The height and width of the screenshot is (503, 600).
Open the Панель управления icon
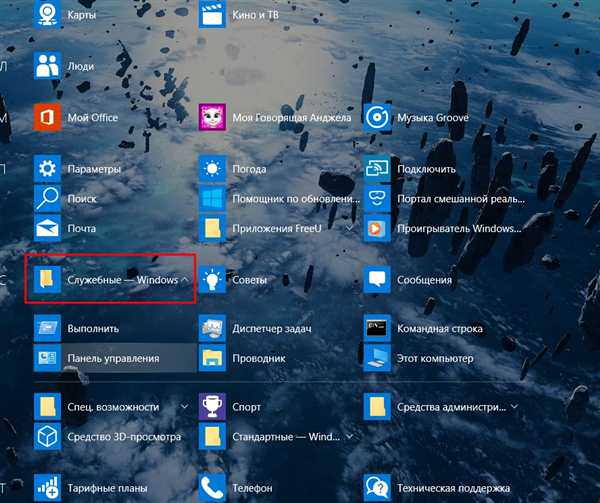47,358
